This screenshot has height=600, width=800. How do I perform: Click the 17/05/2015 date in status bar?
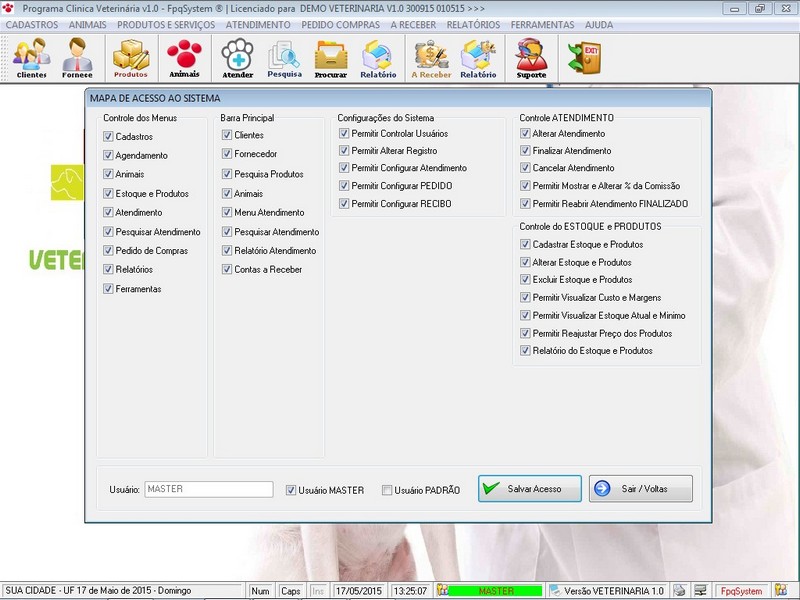coord(359,591)
